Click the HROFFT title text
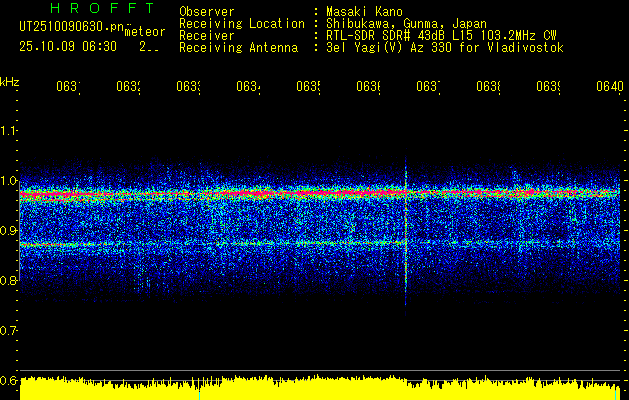 (103, 8)
